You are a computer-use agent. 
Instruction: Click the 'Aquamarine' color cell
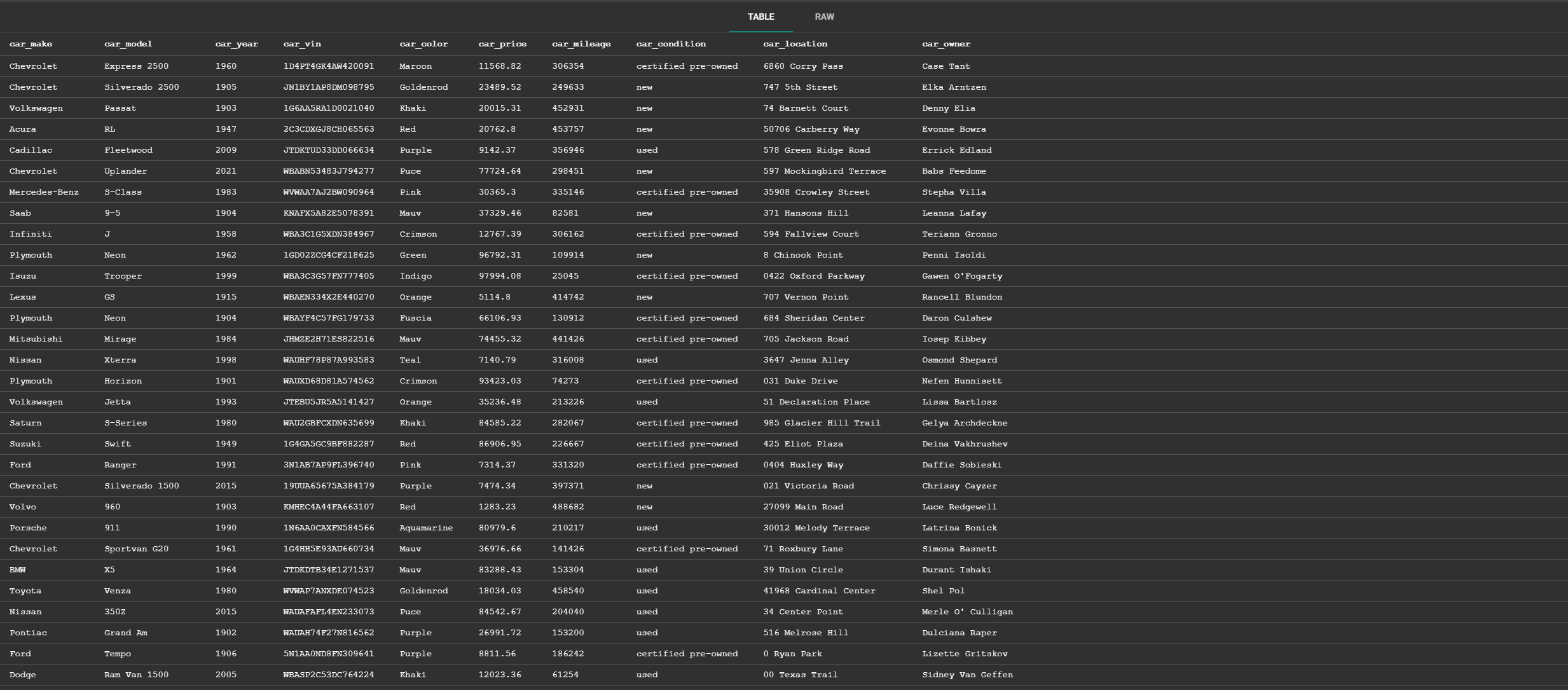pos(426,528)
